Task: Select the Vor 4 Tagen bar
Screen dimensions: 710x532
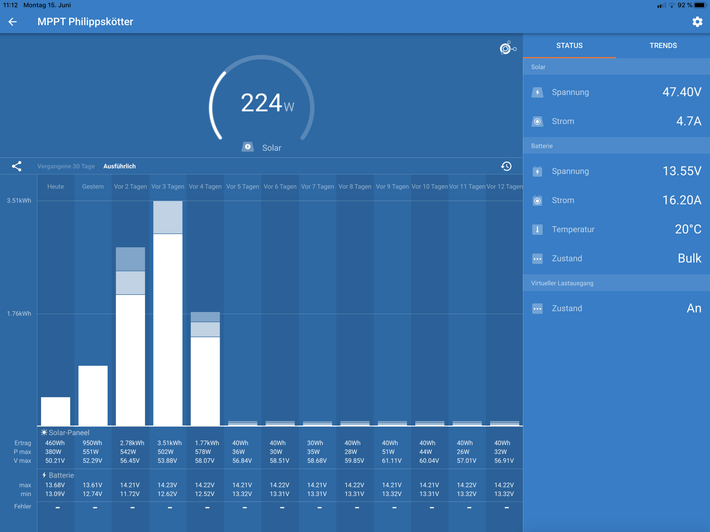Action: pos(205,369)
